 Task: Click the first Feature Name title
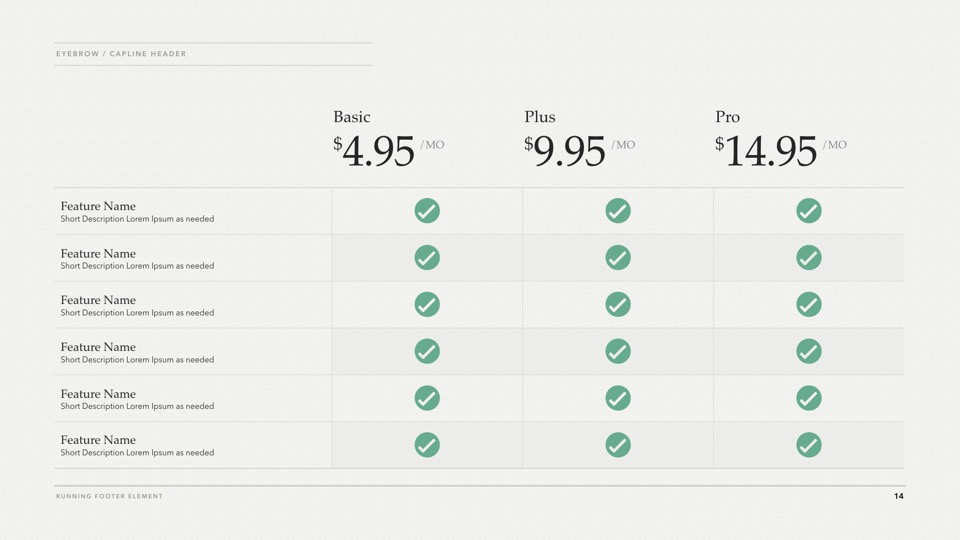98,206
